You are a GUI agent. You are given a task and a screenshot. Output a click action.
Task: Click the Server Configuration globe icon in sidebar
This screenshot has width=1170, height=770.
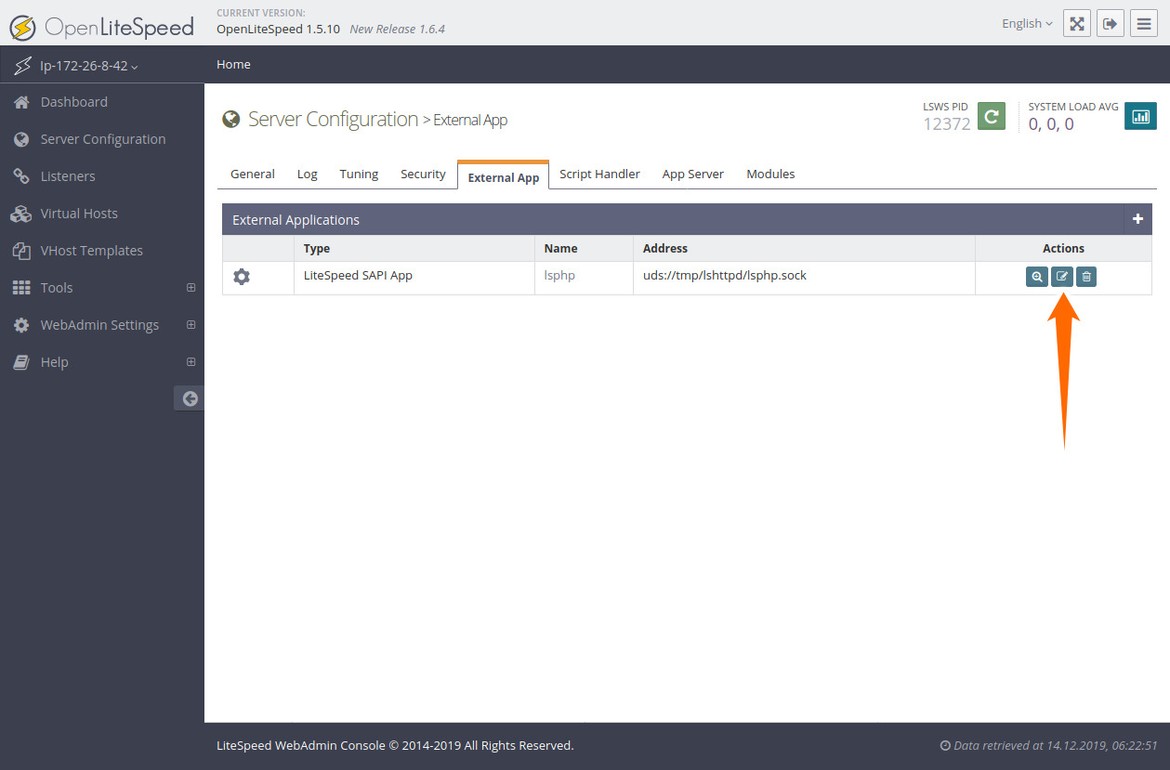[x=22, y=140]
